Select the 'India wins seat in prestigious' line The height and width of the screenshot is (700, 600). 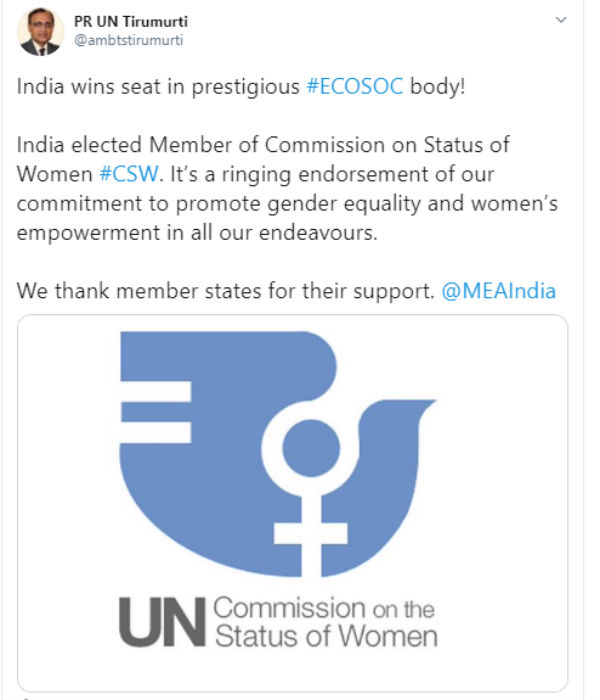tap(158, 86)
